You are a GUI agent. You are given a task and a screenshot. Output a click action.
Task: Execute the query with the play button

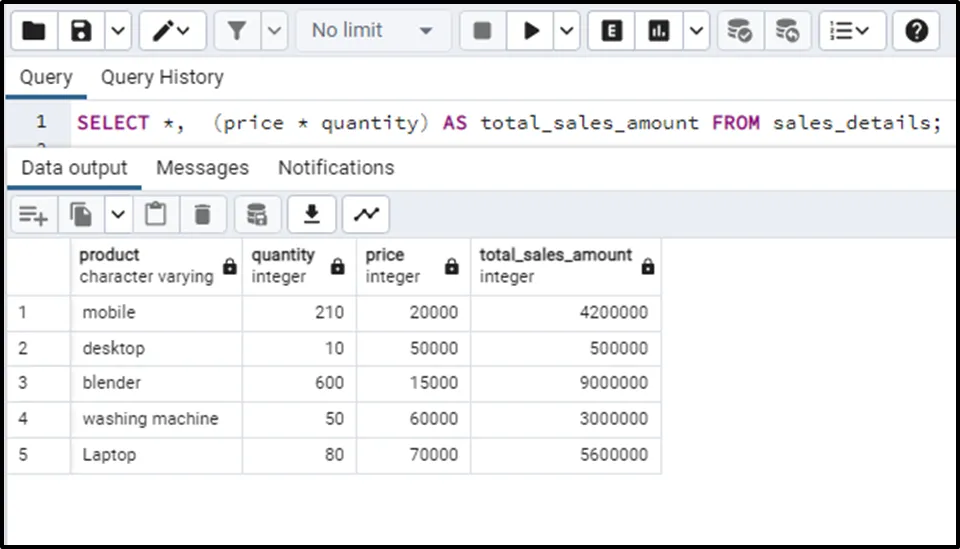pyautogui.click(x=530, y=31)
